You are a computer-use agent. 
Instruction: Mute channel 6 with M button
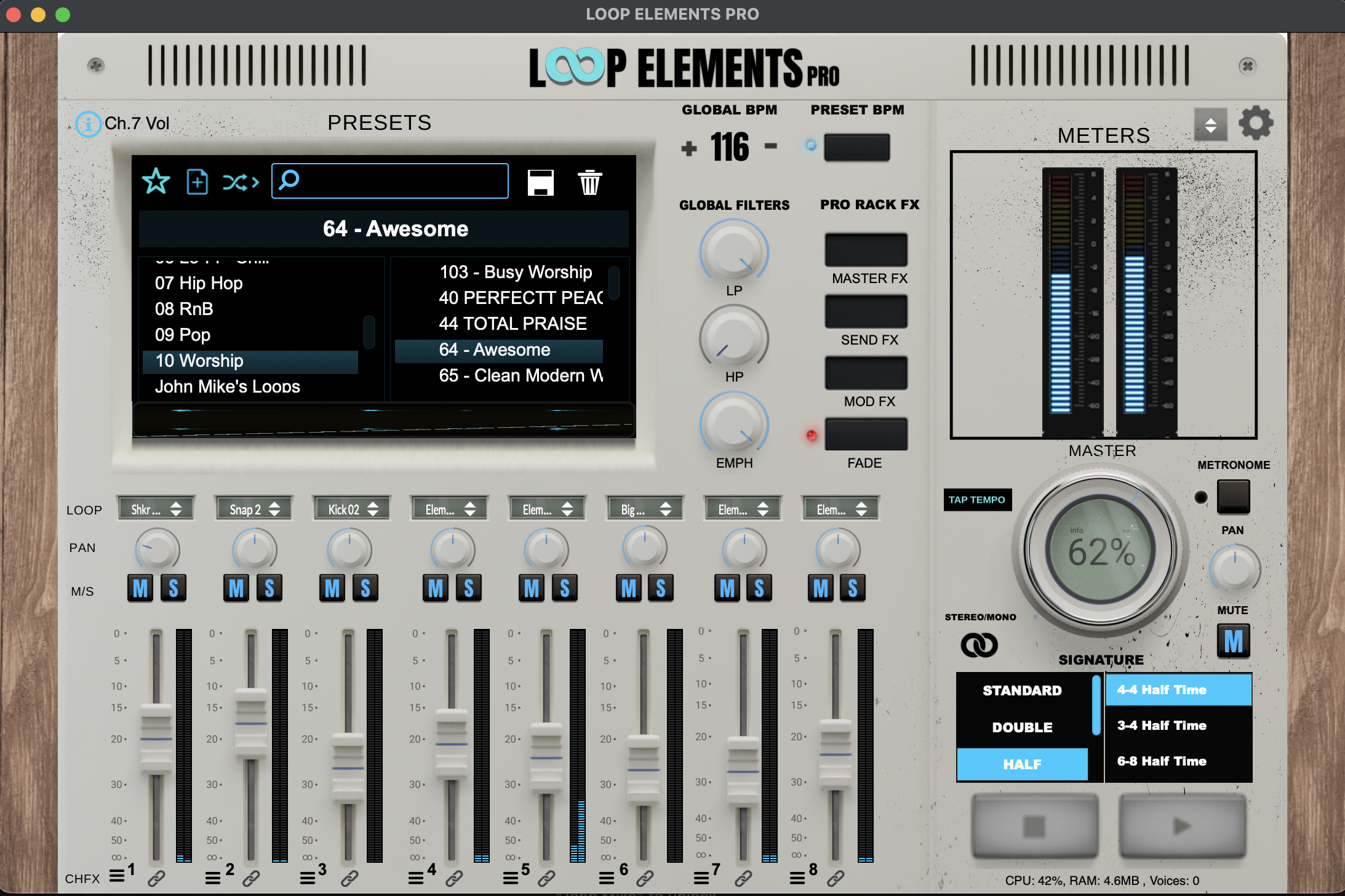pos(629,588)
